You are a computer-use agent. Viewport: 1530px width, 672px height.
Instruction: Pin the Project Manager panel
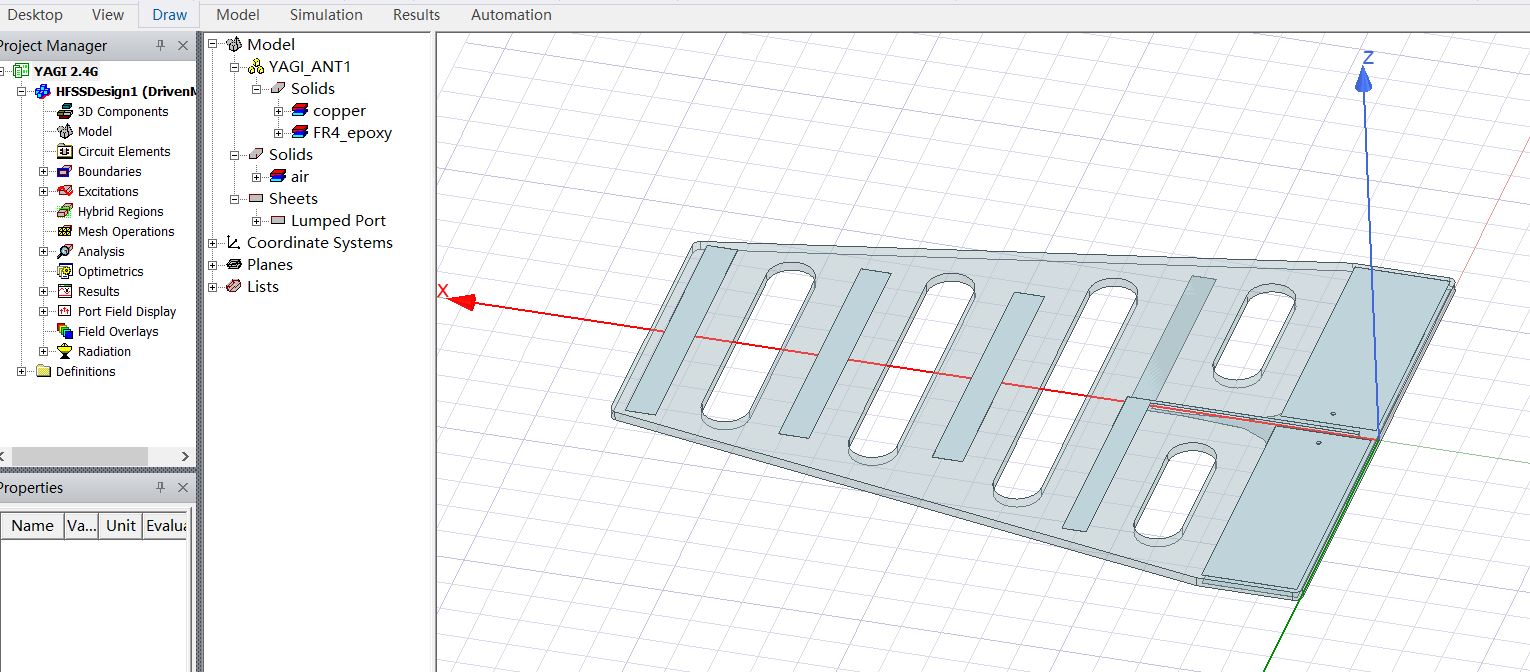pos(160,46)
